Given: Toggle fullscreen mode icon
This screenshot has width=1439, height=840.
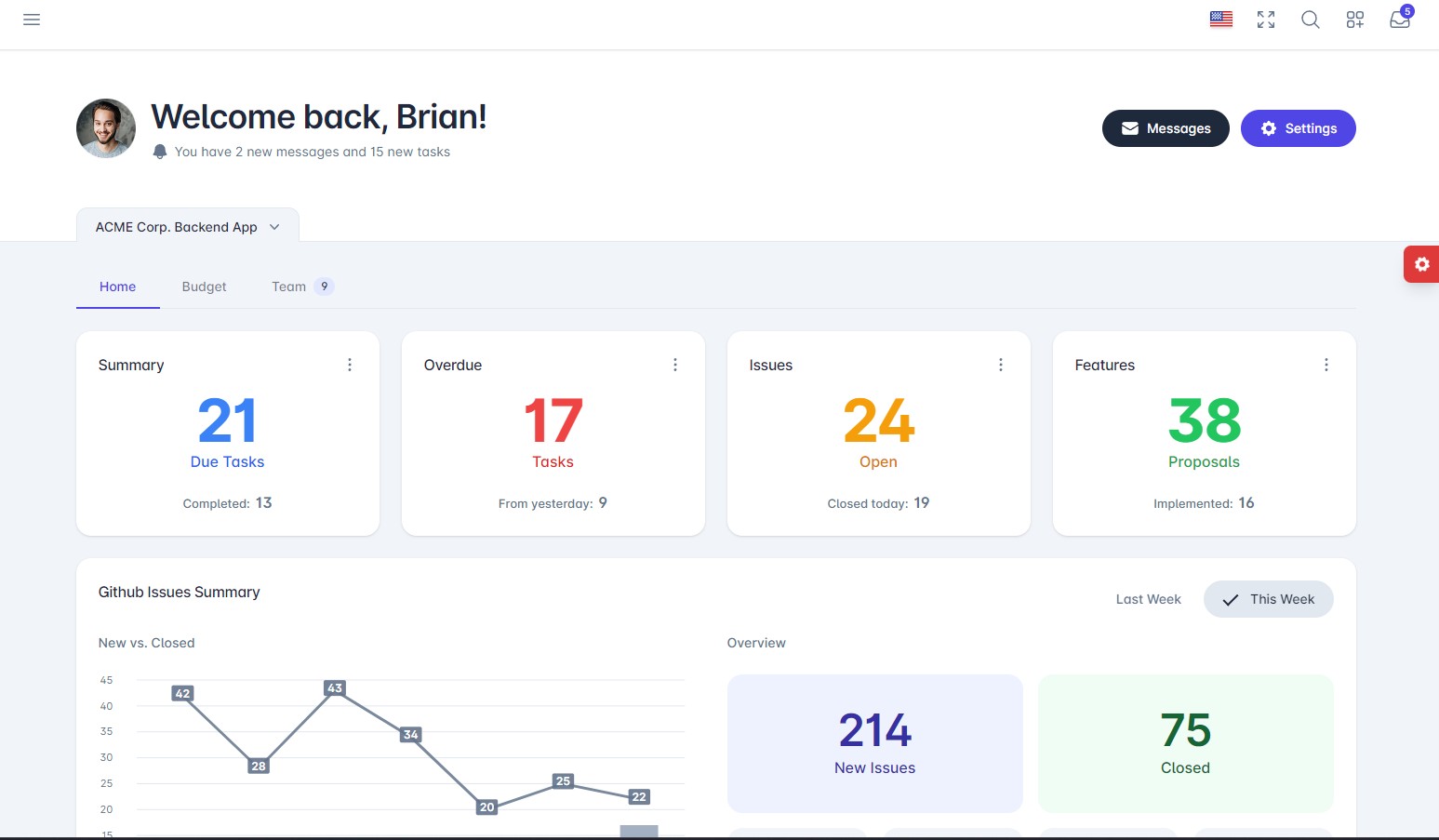Looking at the screenshot, I should [1266, 20].
